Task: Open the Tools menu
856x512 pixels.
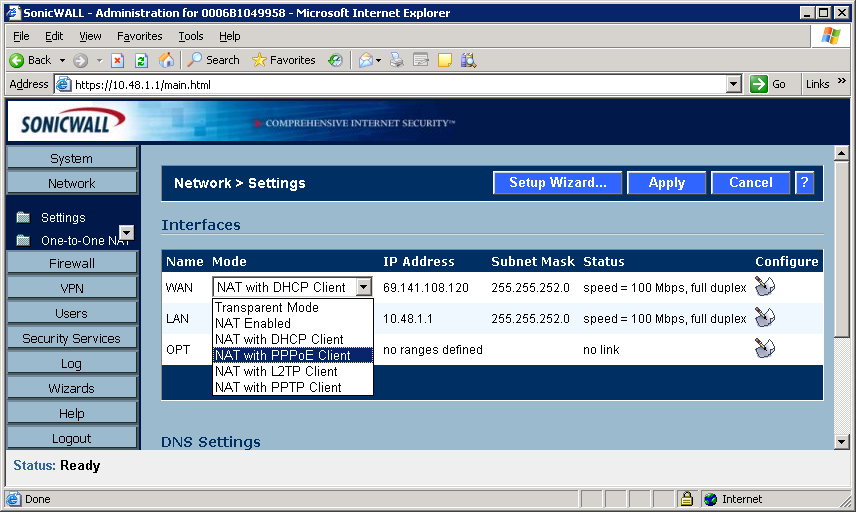Action: [x=191, y=36]
